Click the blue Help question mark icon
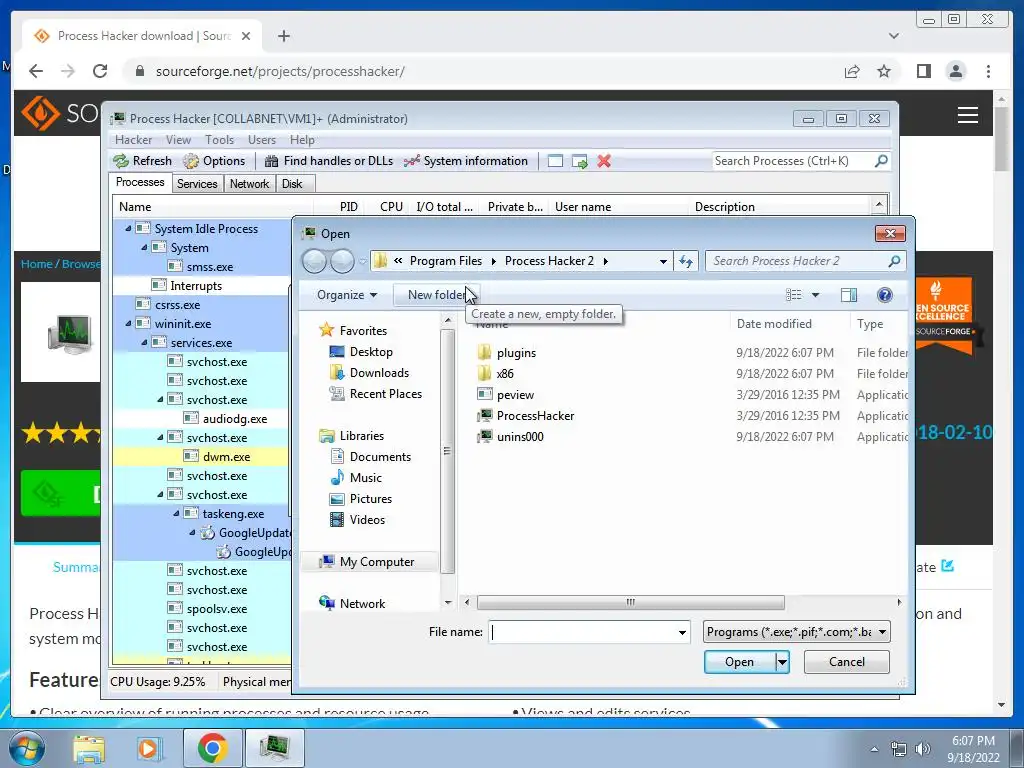This screenshot has height=768, width=1024. coord(884,295)
